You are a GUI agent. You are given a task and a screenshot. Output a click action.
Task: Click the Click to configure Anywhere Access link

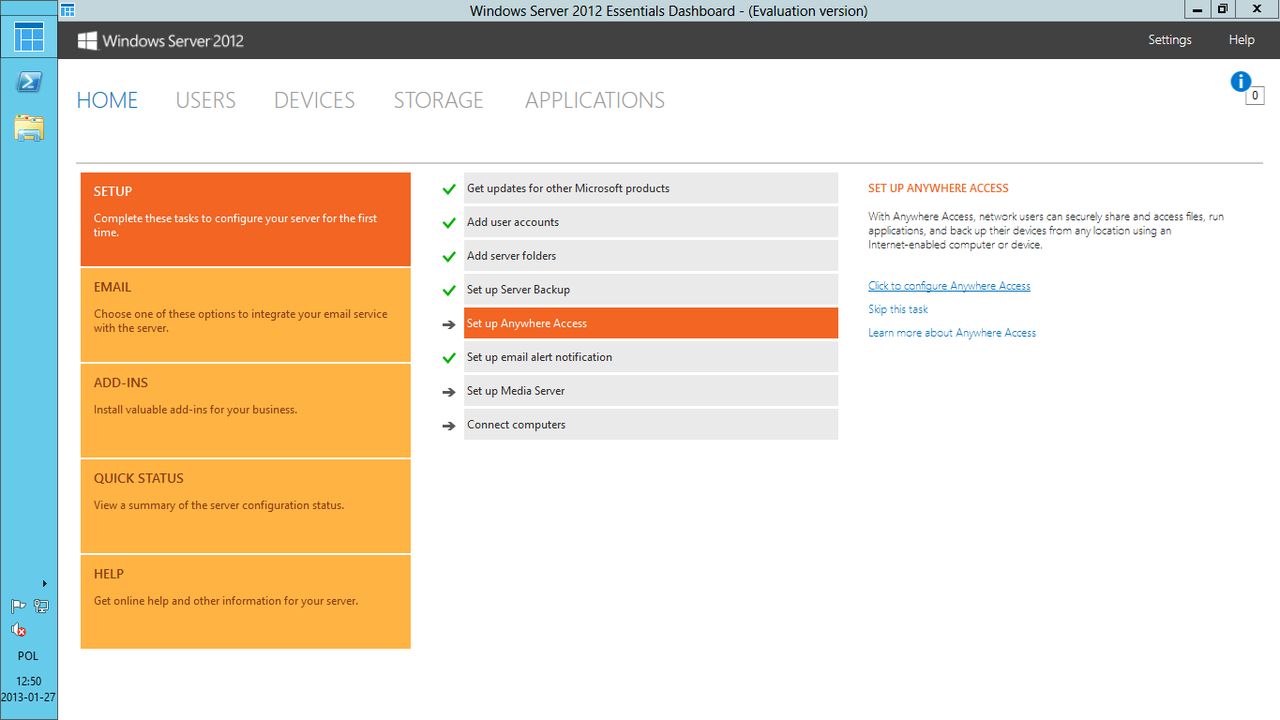(x=949, y=286)
